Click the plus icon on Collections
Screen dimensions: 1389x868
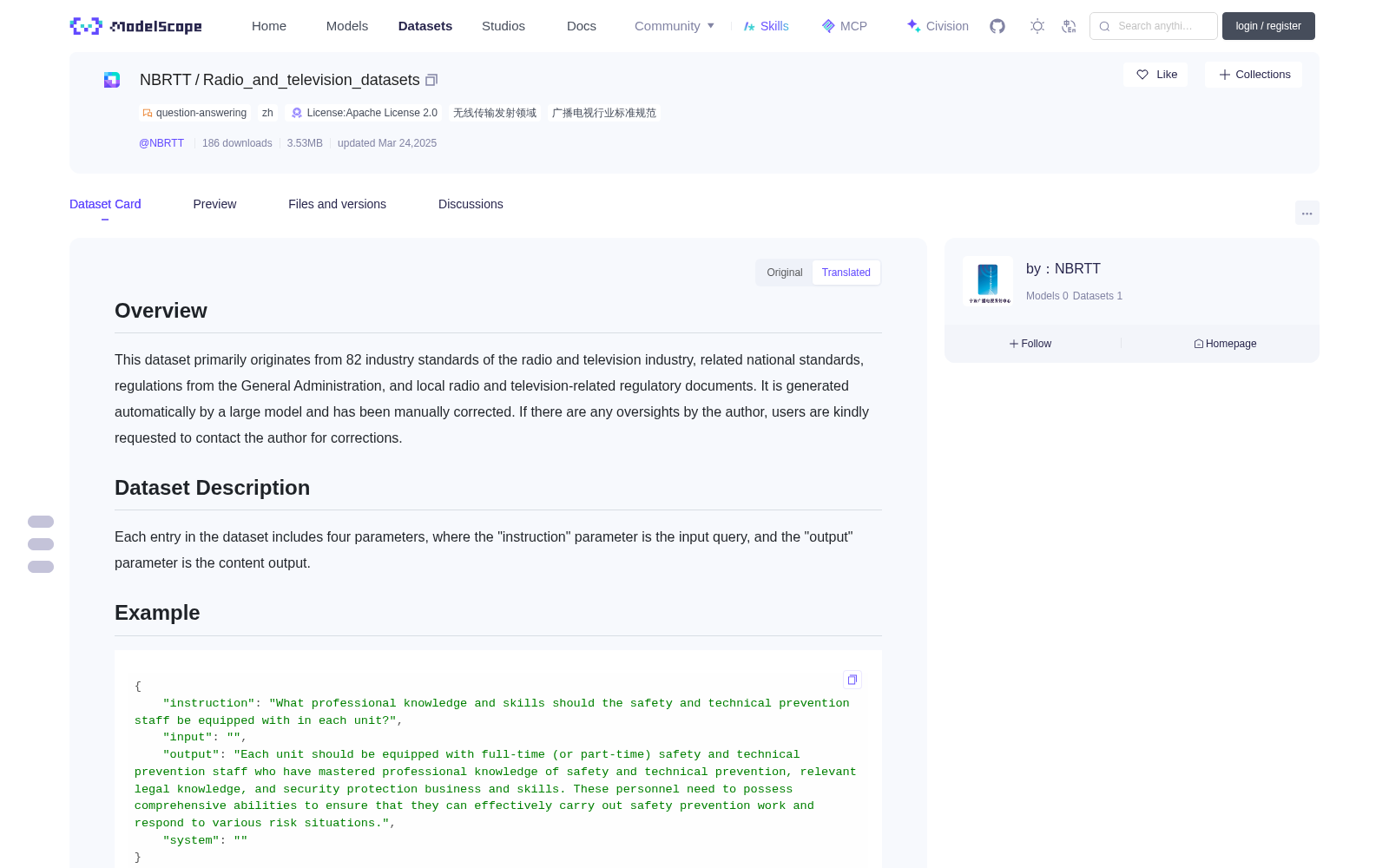[x=1225, y=75]
